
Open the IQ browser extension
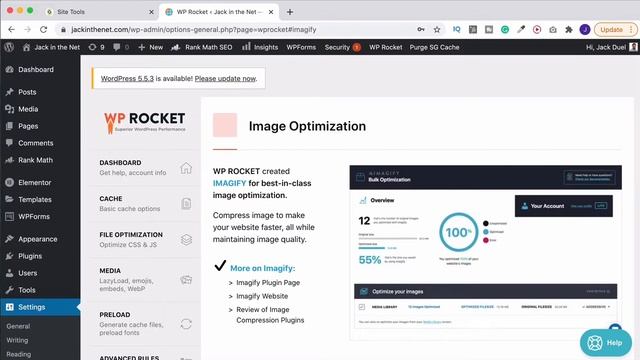(456, 29)
